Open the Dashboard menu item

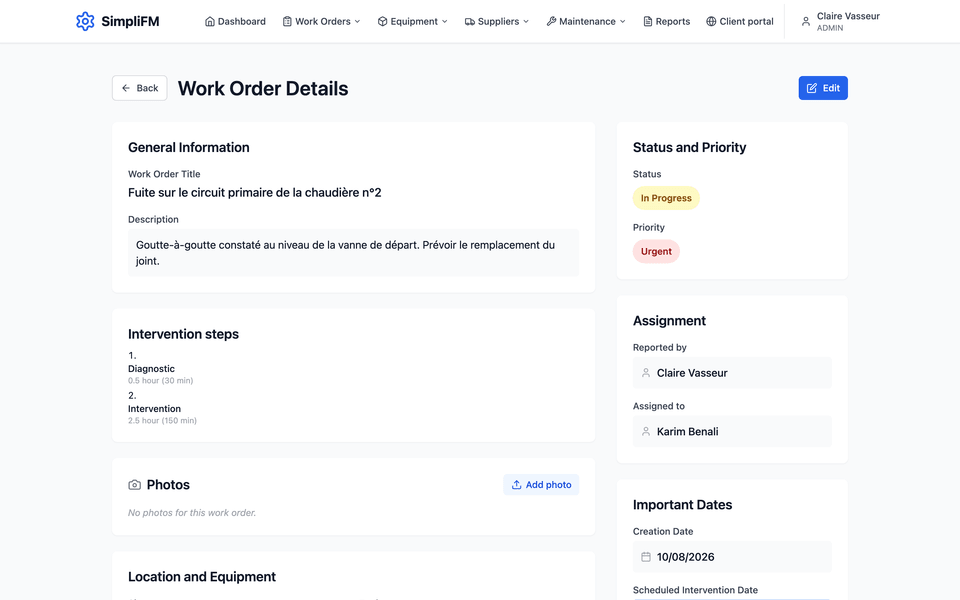click(x=235, y=21)
